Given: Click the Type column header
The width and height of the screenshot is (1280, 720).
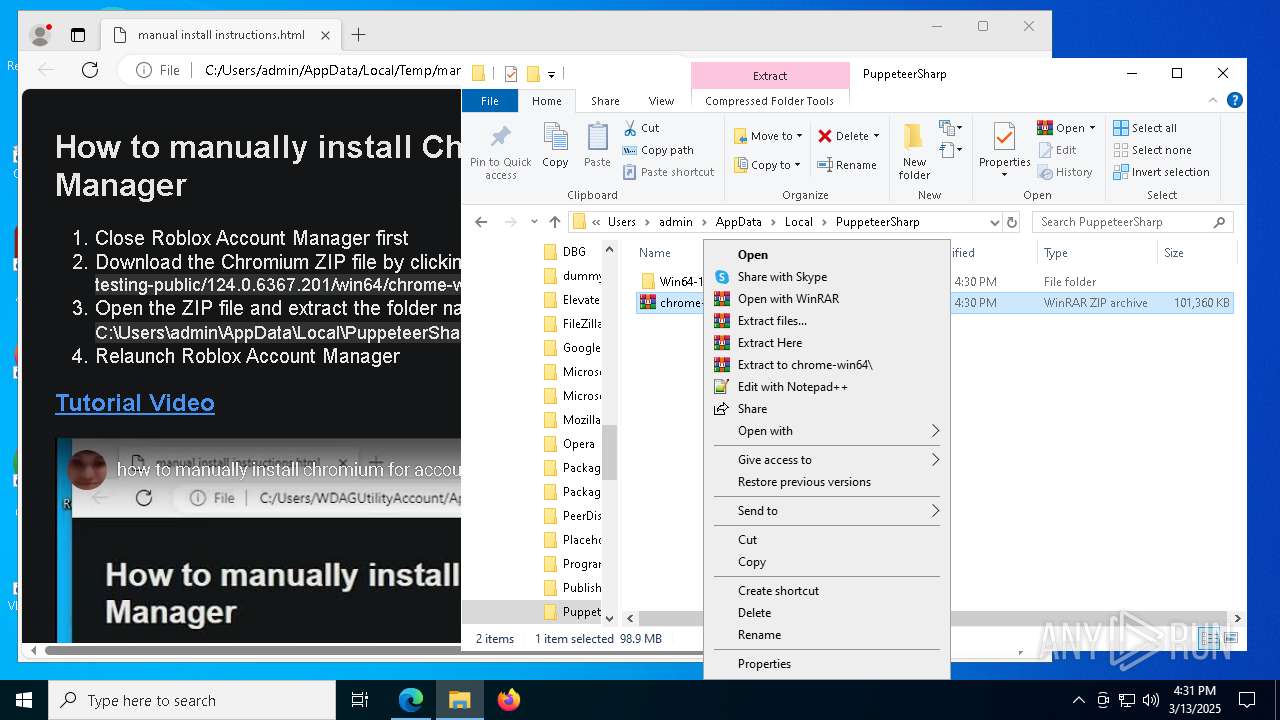Looking at the screenshot, I should tap(1095, 253).
